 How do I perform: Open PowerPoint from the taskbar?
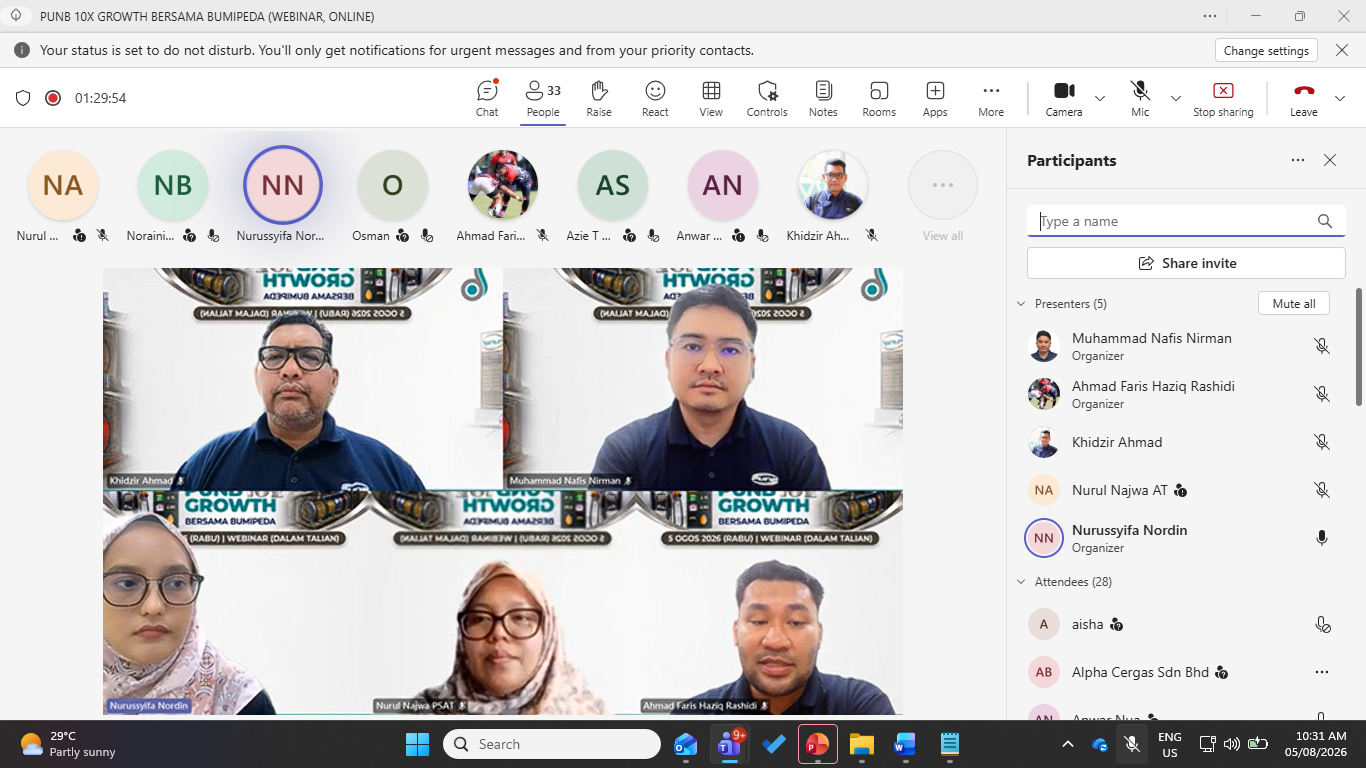point(817,744)
